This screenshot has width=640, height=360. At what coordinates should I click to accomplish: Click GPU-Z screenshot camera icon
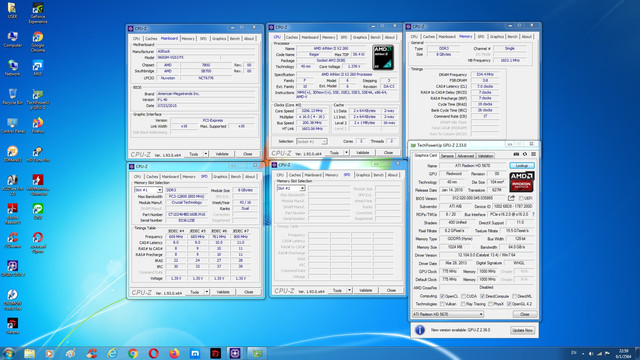coord(516,154)
